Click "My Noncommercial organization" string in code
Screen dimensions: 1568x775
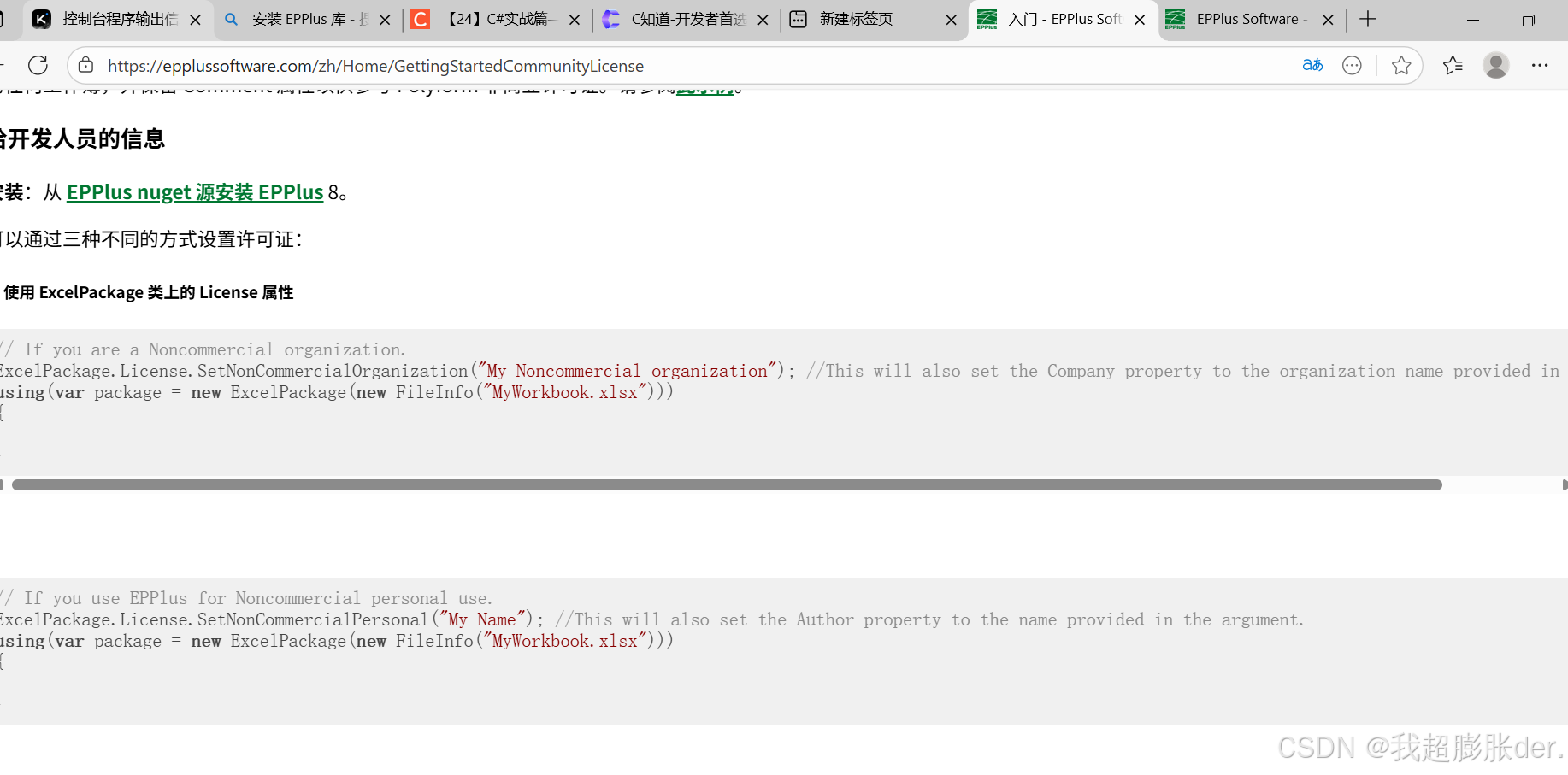pyautogui.click(x=628, y=371)
